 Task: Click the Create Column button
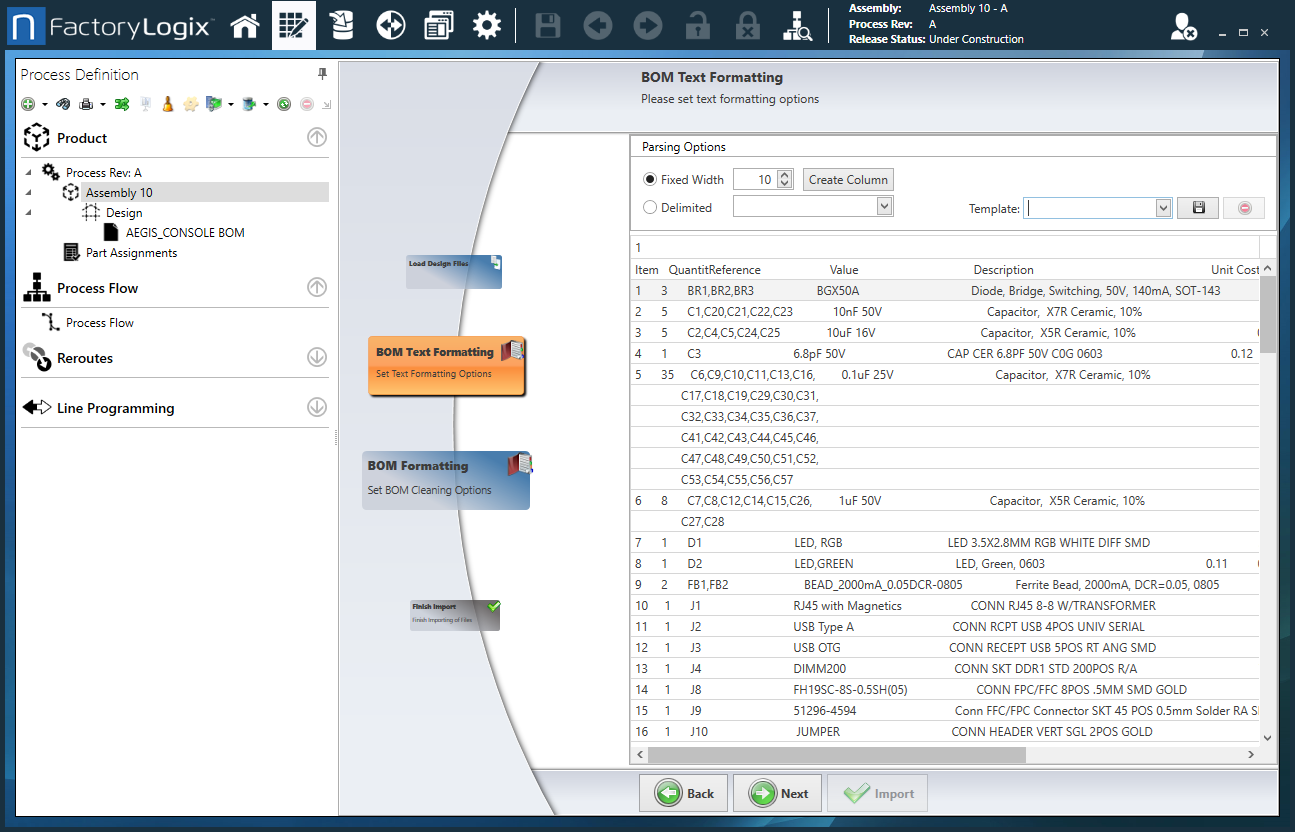click(848, 180)
